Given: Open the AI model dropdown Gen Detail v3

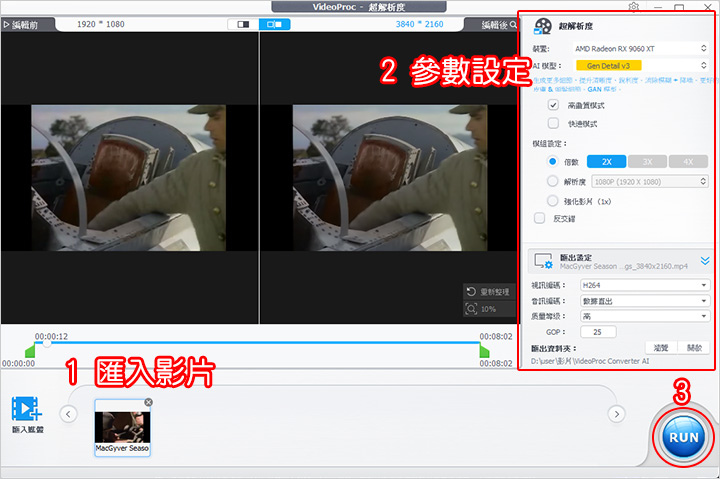Looking at the screenshot, I should pyautogui.click(x=640, y=66).
